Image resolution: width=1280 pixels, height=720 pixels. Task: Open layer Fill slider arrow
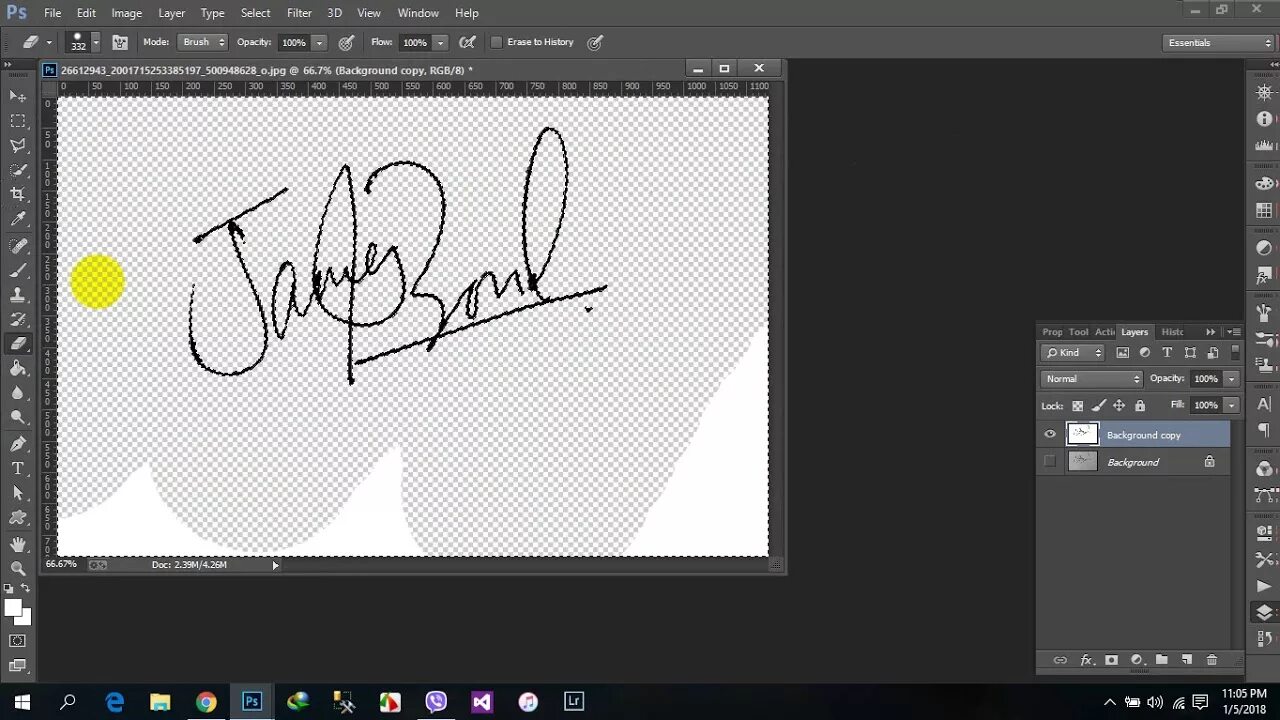(1232, 406)
